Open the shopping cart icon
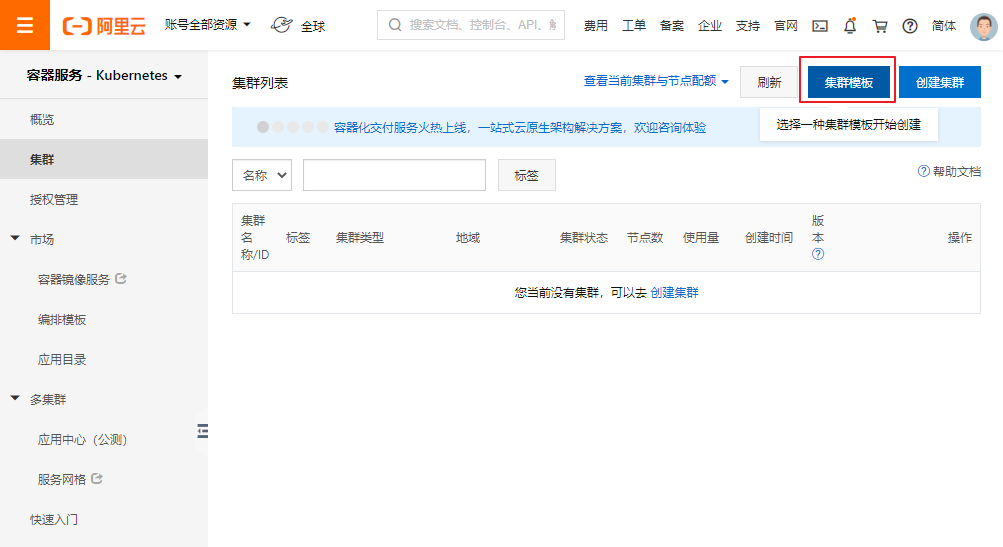This screenshot has width=1003, height=547. (x=880, y=26)
